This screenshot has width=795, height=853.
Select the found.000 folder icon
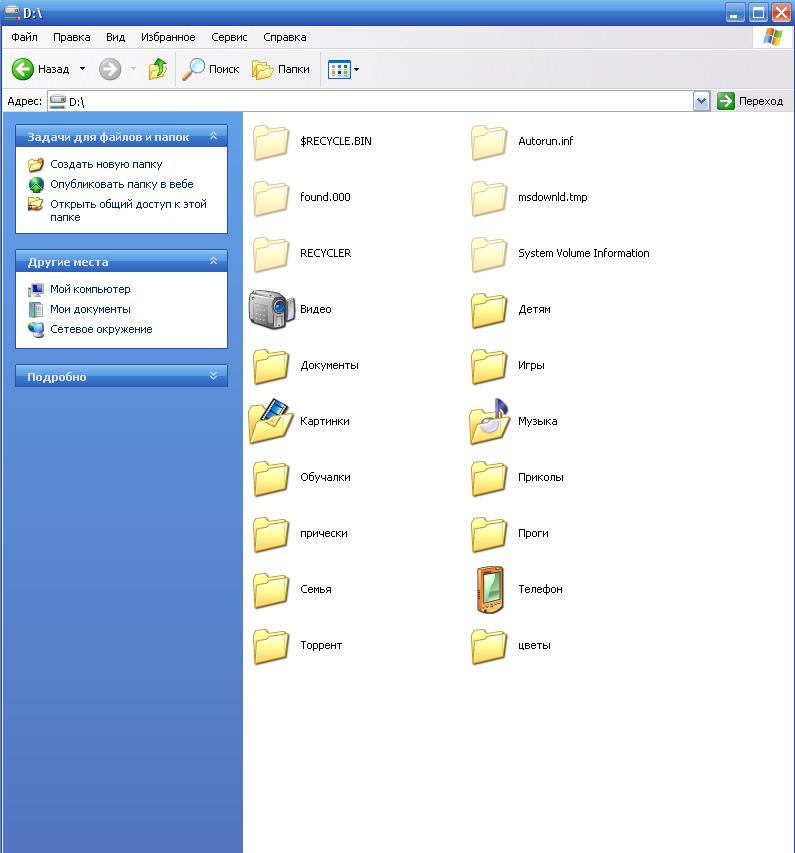(x=270, y=199)
